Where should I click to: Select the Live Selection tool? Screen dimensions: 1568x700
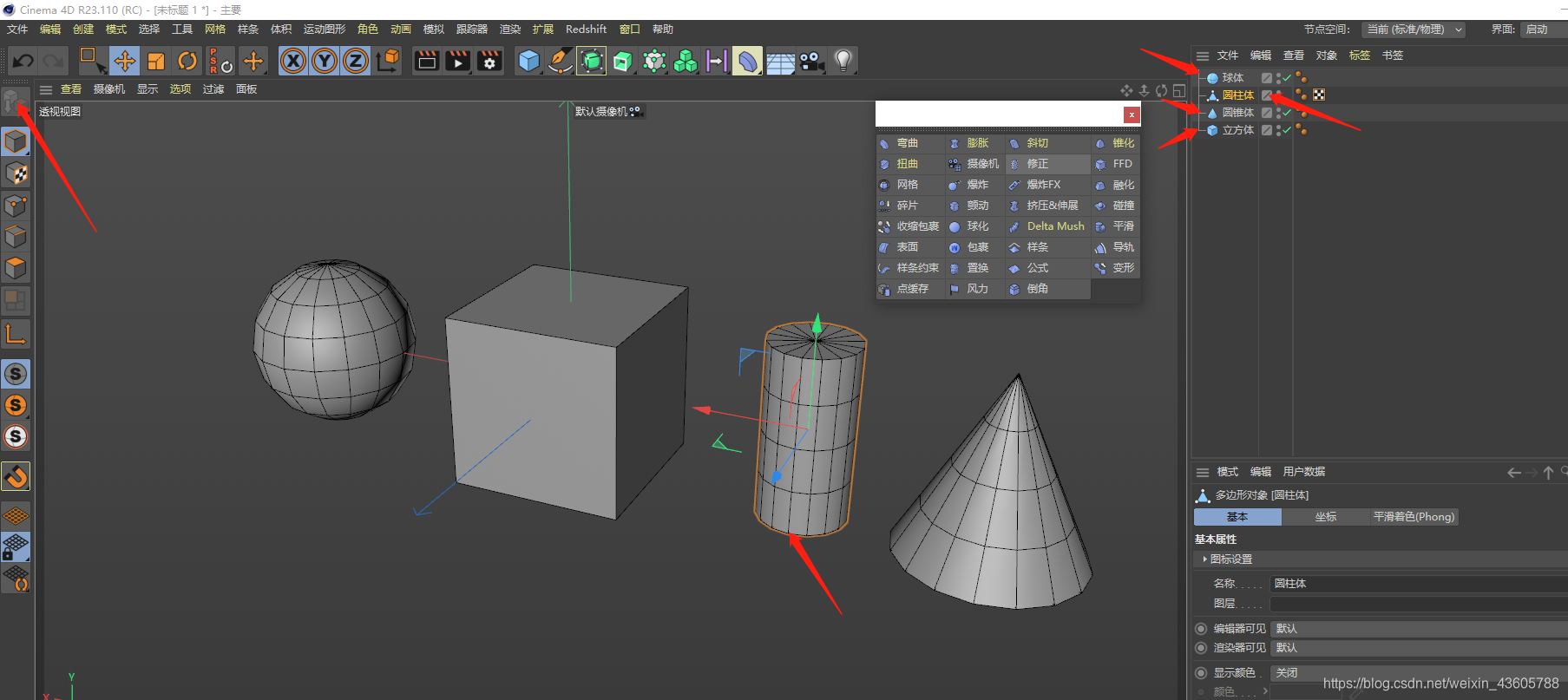92,61
